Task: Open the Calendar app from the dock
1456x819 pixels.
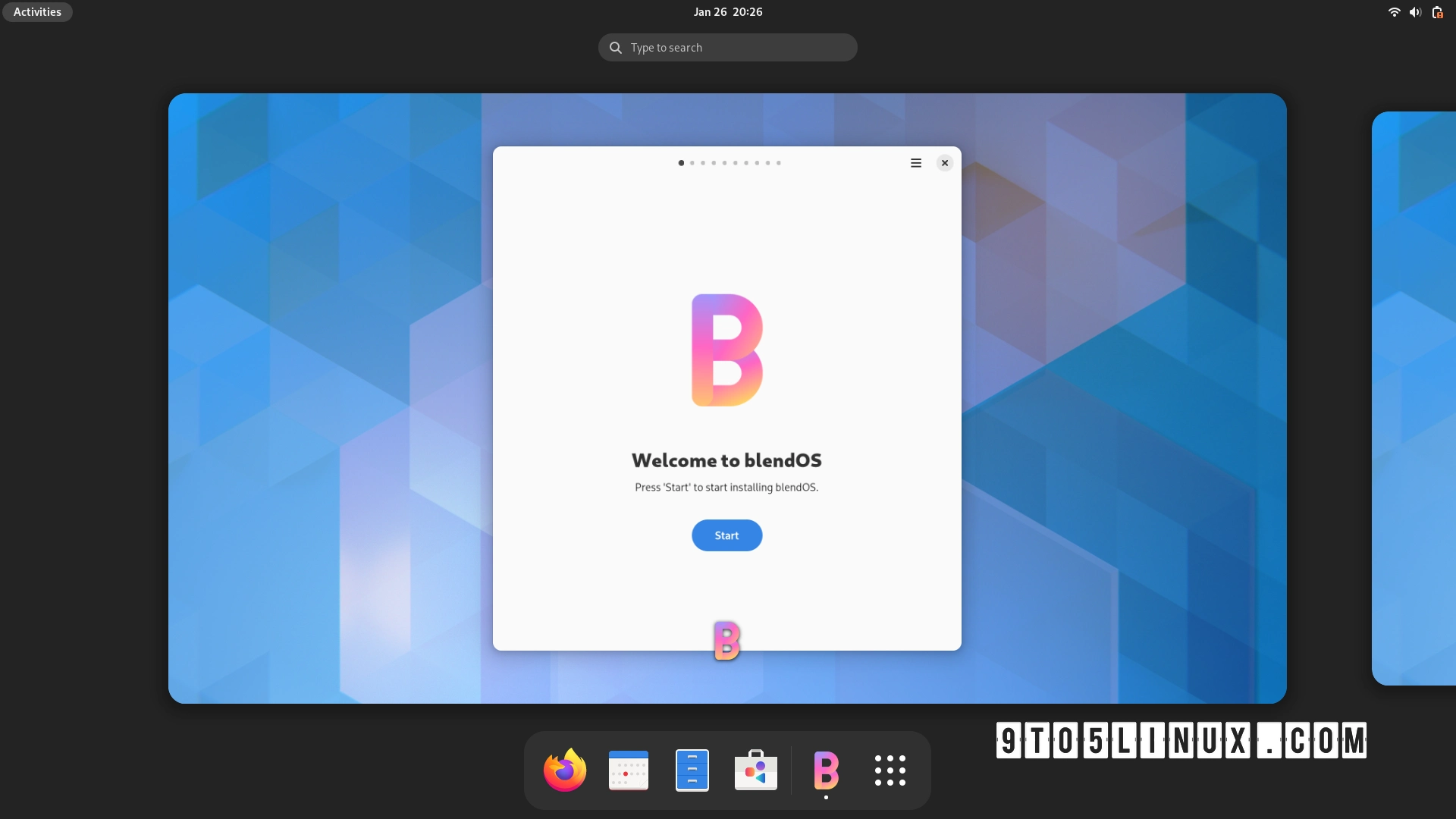Action: (628, 770)
